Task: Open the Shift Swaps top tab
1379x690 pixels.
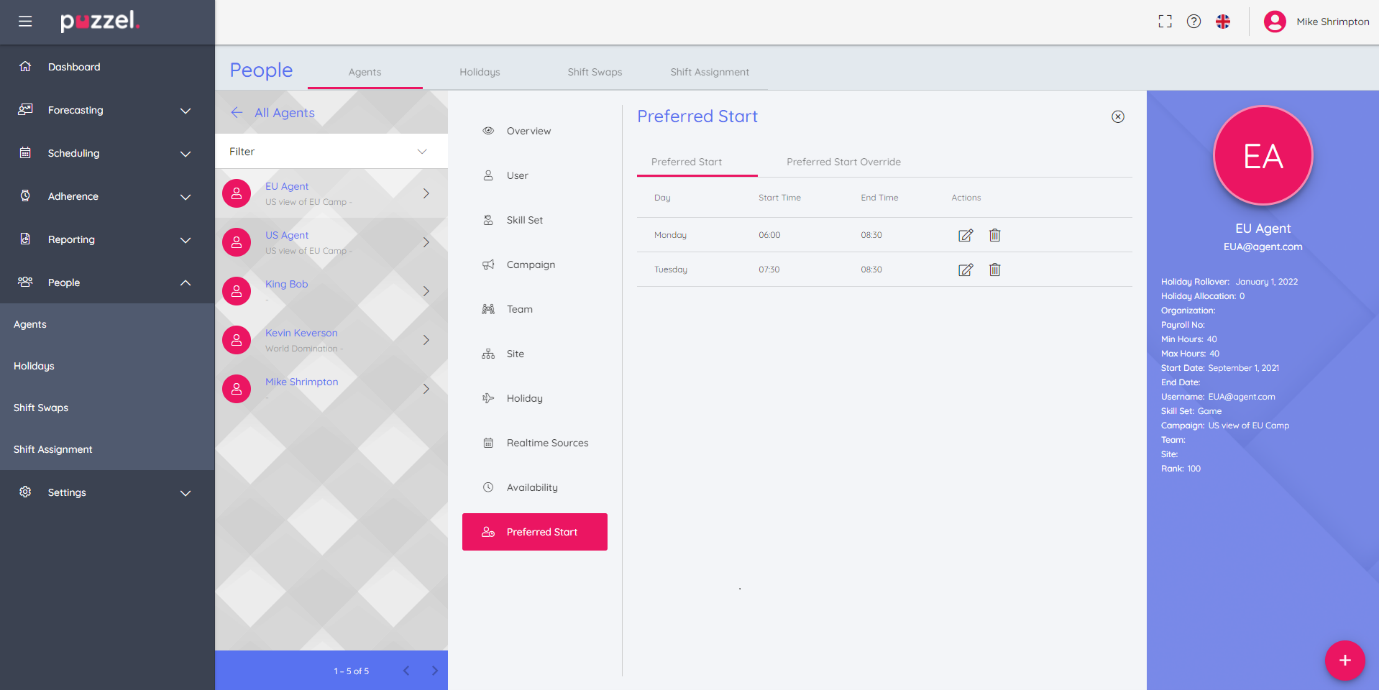Action: (x=594, y=72)
